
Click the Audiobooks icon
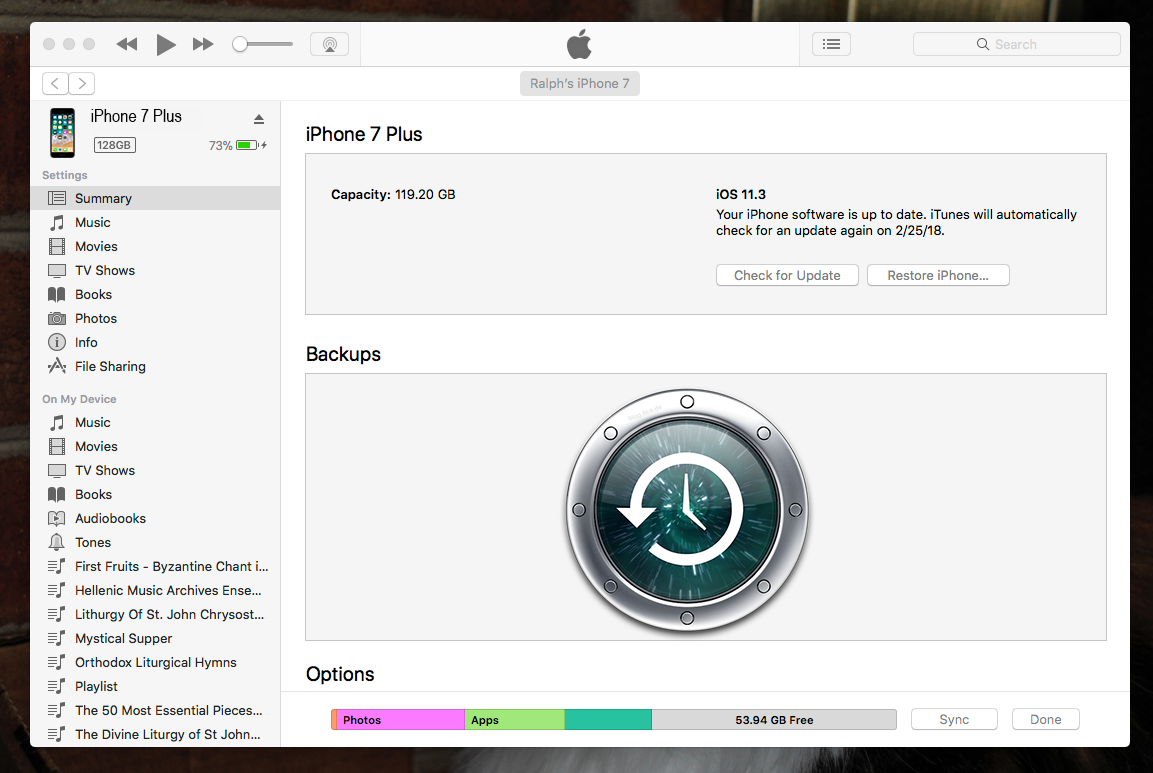[57, 519]
